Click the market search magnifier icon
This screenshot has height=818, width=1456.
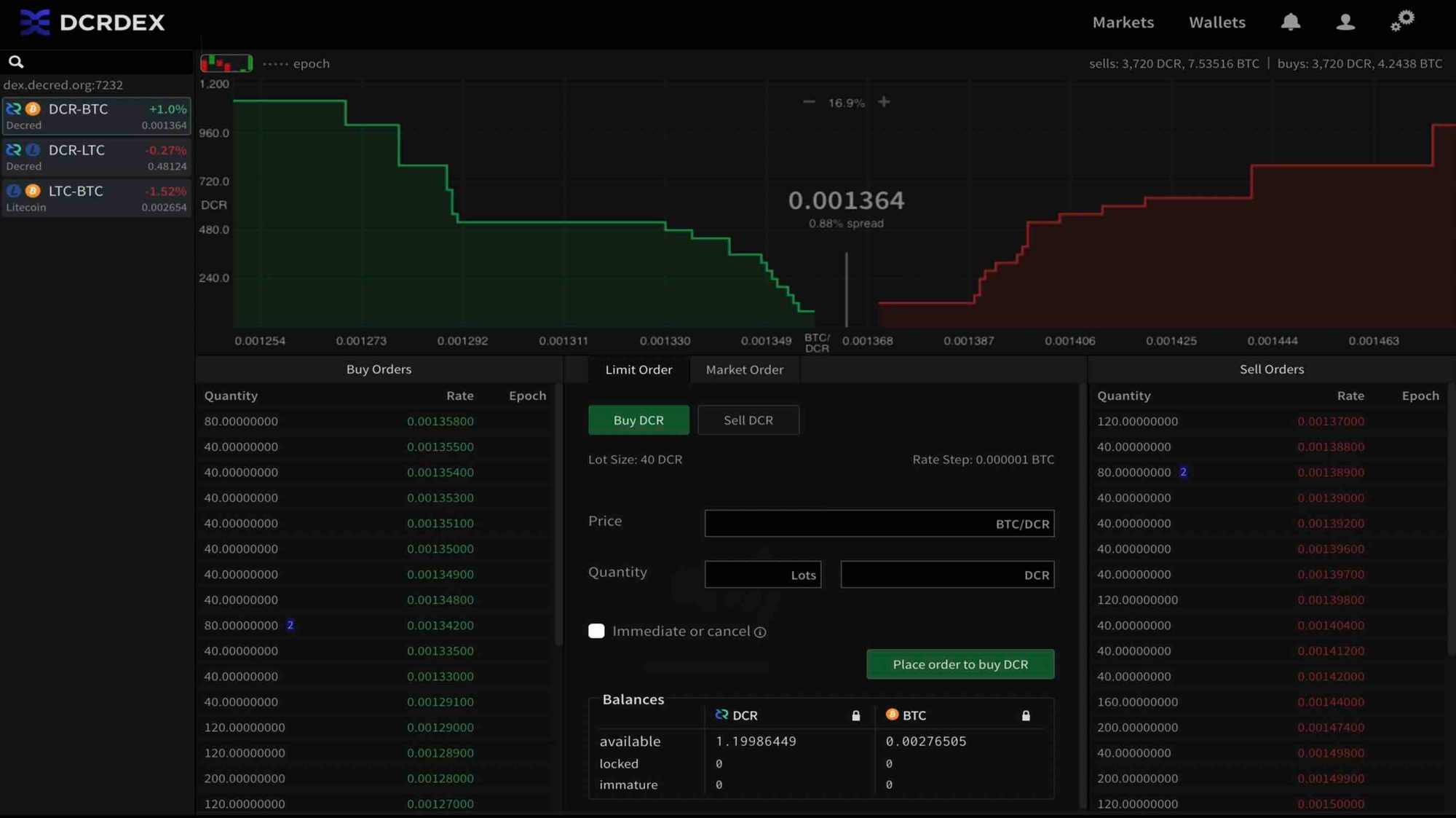(16, 62)
